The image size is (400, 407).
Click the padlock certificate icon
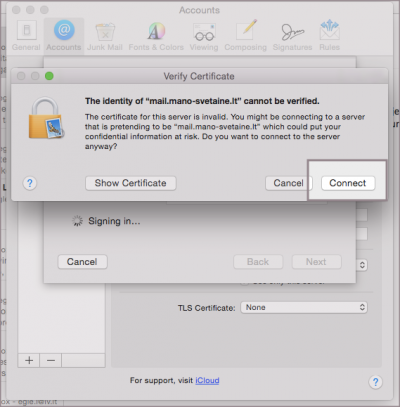(x=46, y=118)
